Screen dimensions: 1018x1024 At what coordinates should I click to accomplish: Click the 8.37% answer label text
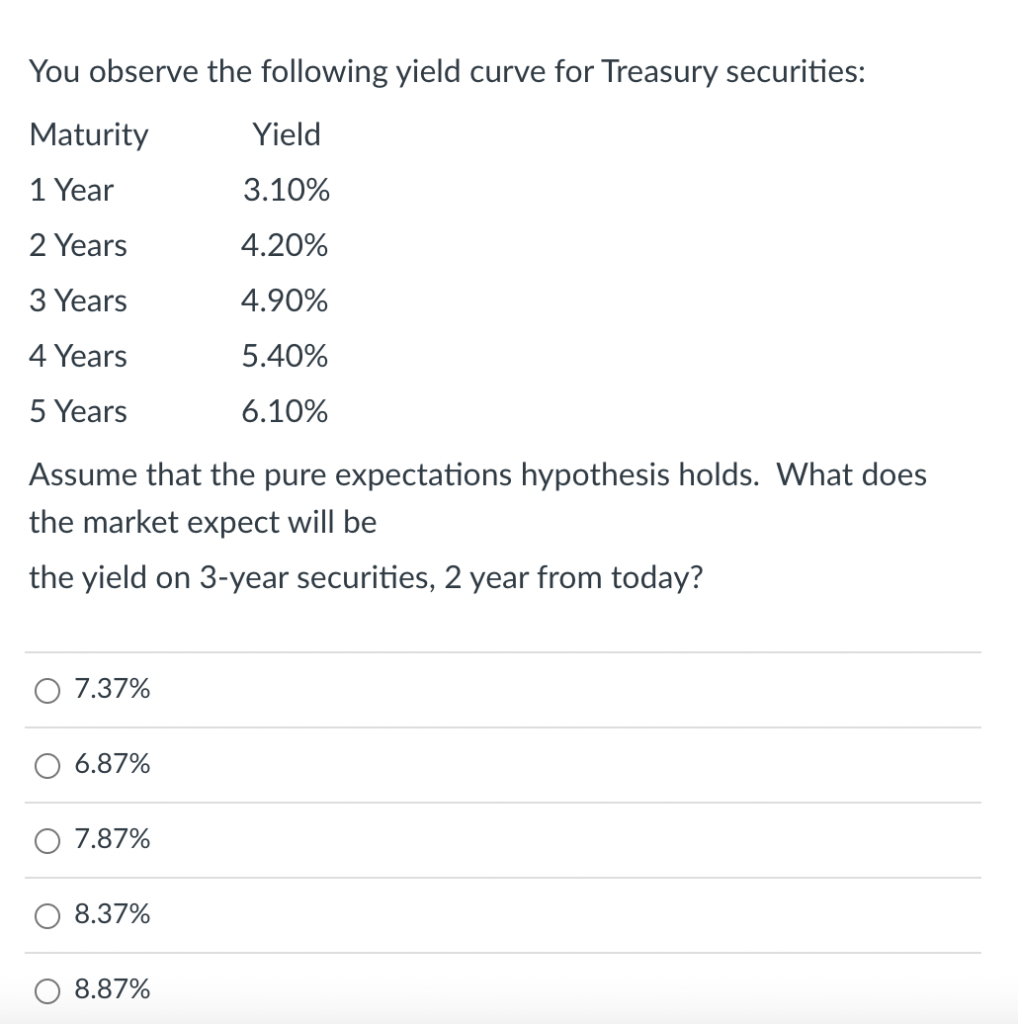click(x=112, y=914)
